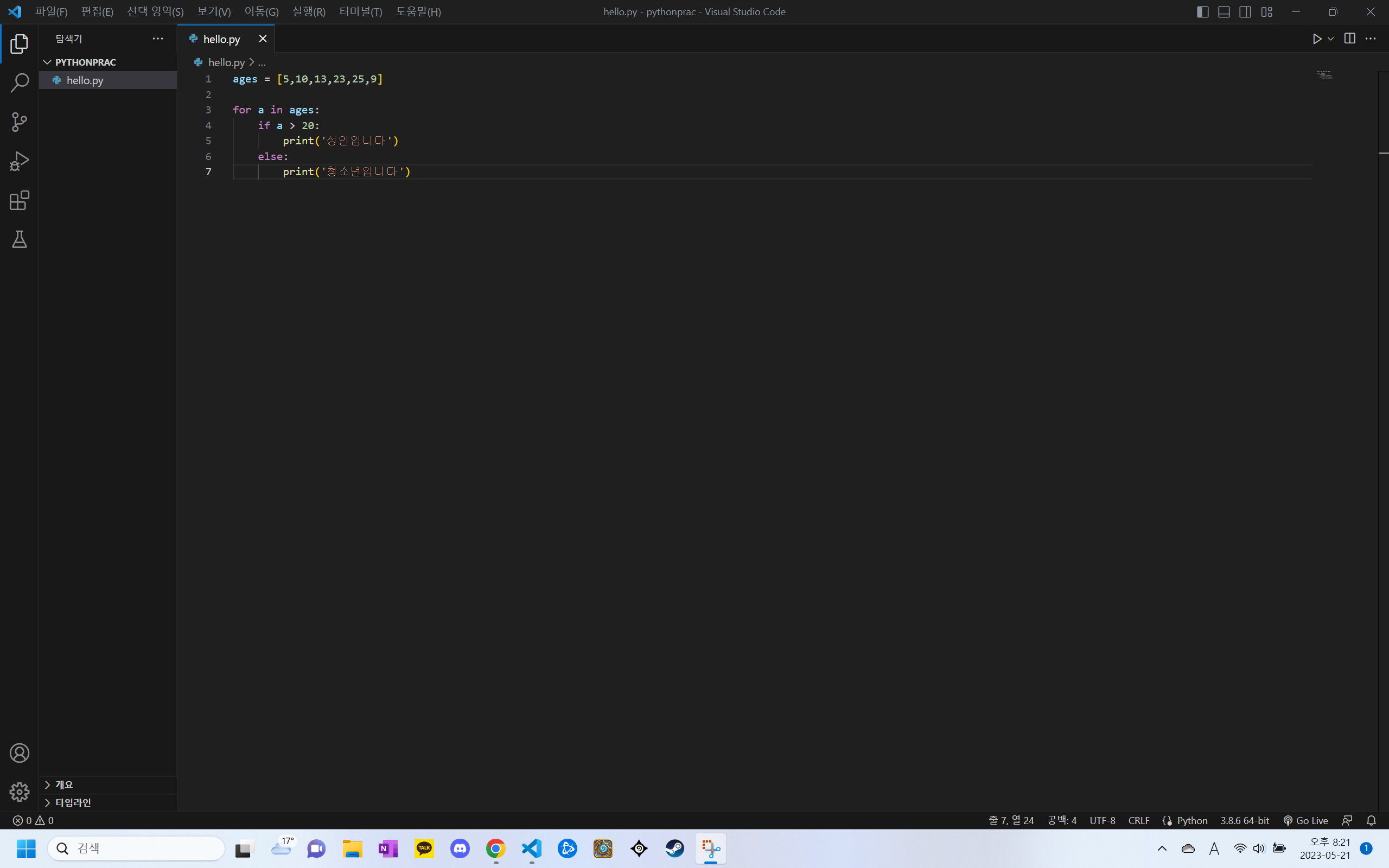
Task: Go to line via 줄 7, 열 24
Action: click(1011, 820)
